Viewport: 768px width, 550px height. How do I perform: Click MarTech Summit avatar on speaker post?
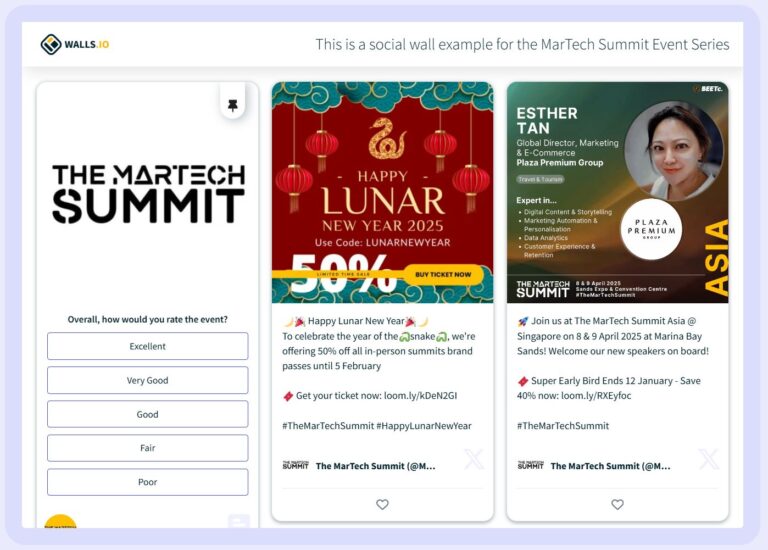[530, 465]
